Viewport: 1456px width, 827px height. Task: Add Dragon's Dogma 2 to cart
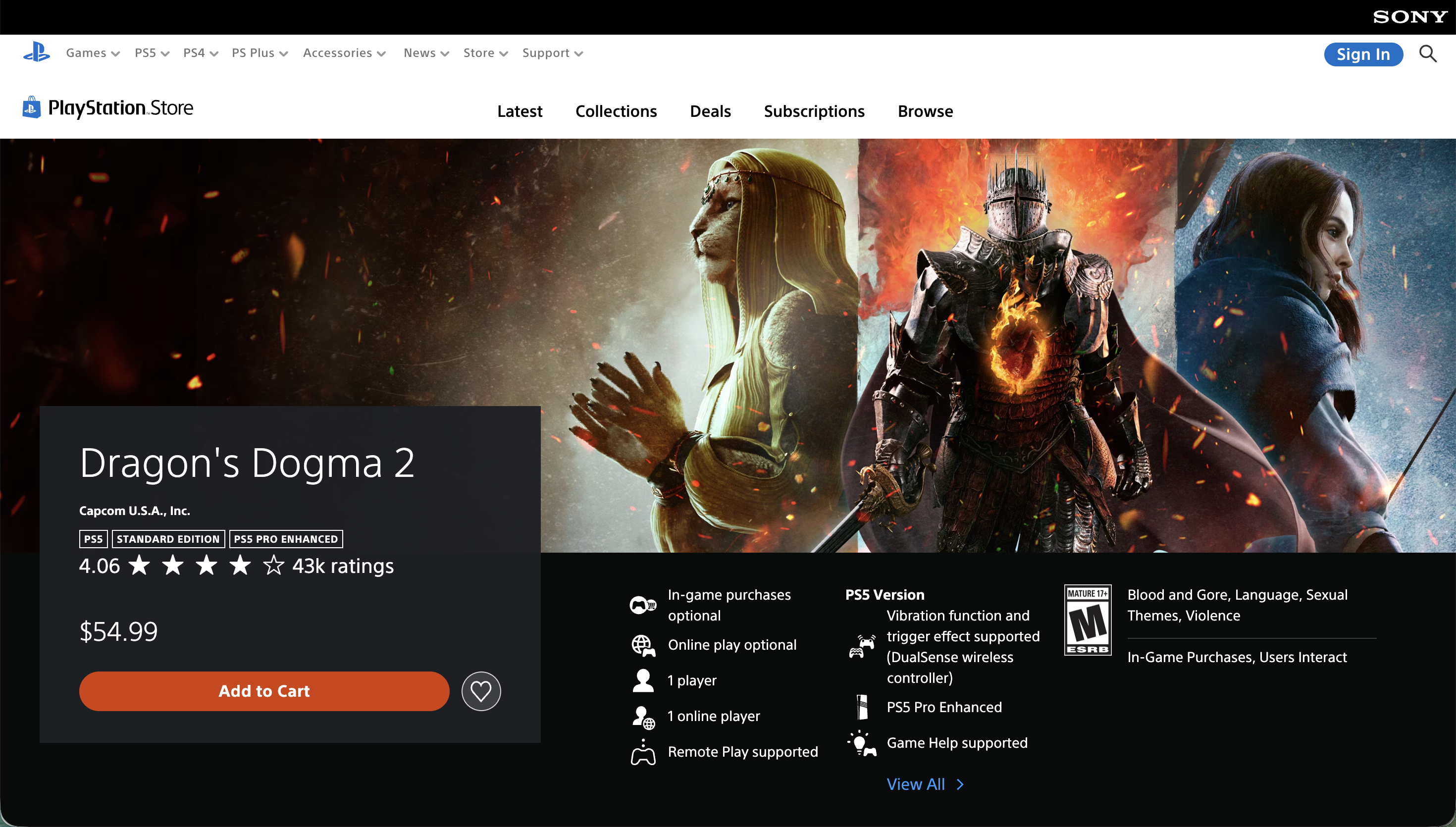point(264,691)
